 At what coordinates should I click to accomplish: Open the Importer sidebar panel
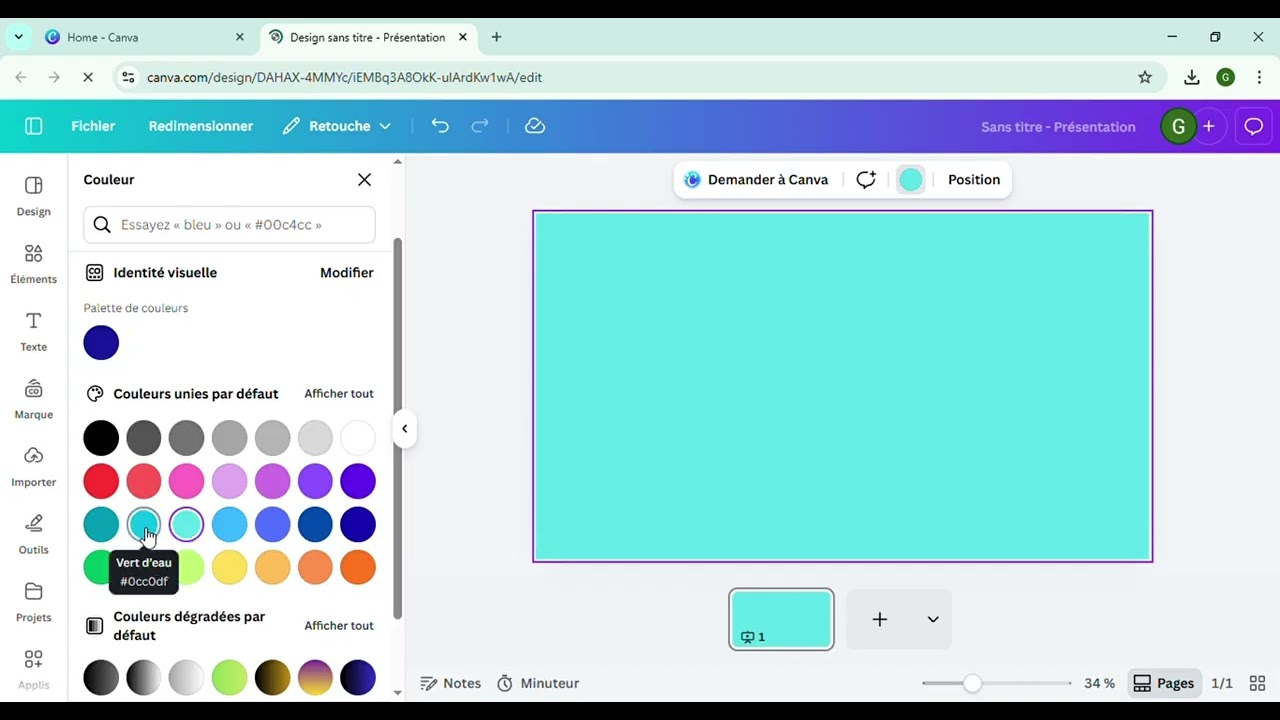[x=33, y=467]
